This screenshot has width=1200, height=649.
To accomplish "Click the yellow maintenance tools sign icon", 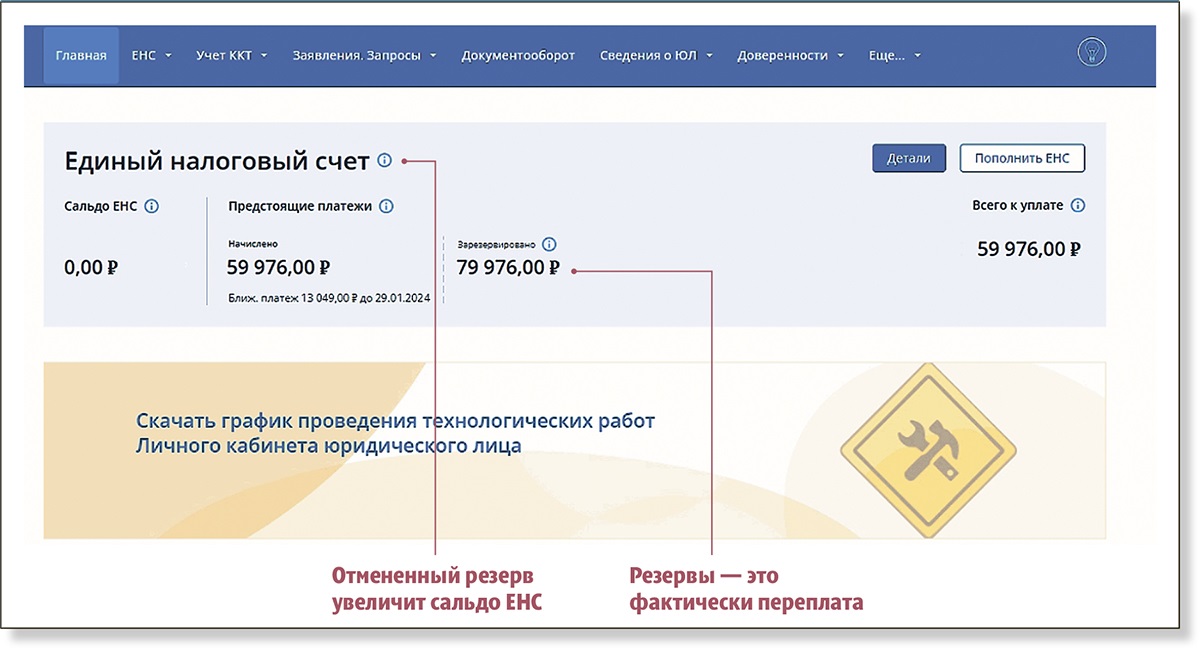I will [x=928, y=450].
